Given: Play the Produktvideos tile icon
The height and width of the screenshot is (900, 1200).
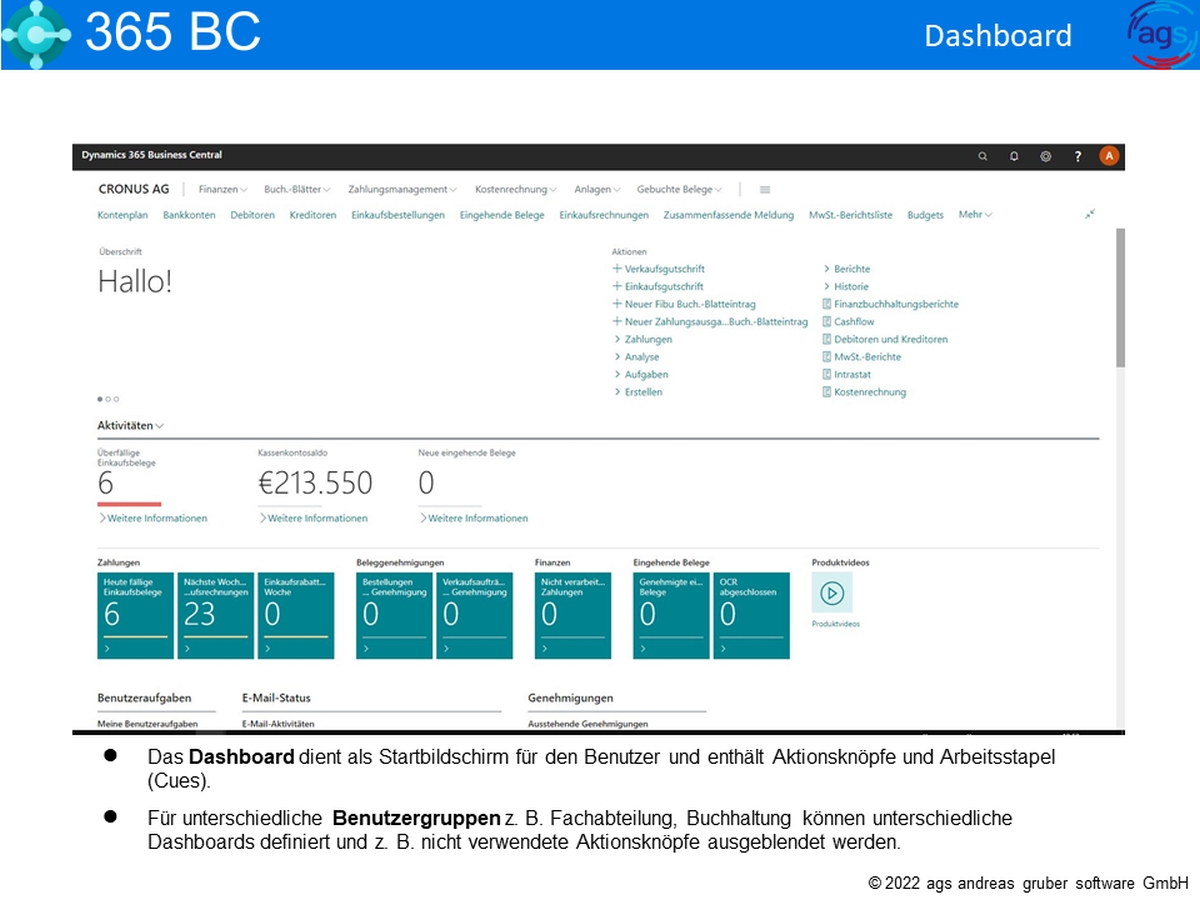Looking at the screenshot, I should tap(832, 593).
